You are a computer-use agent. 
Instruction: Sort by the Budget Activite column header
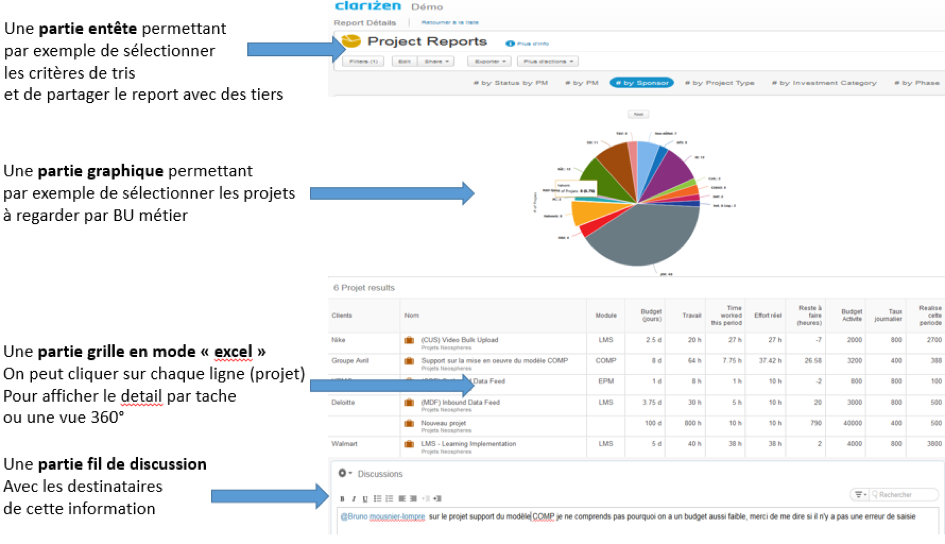tap(852, 315)
